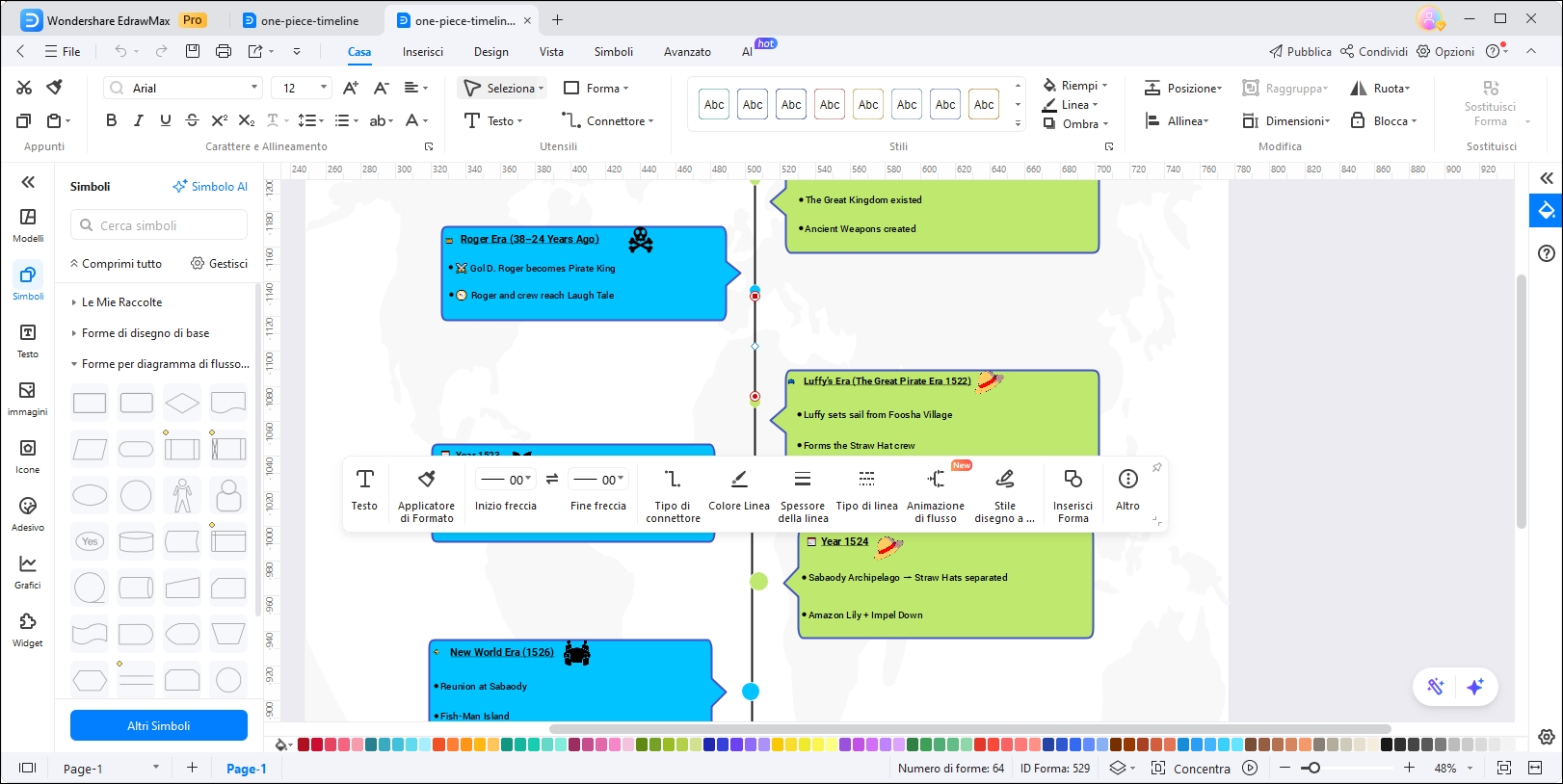Open the Adesivo sidebar panel
Screen dimensions: 1563x784
click(28, 514)
